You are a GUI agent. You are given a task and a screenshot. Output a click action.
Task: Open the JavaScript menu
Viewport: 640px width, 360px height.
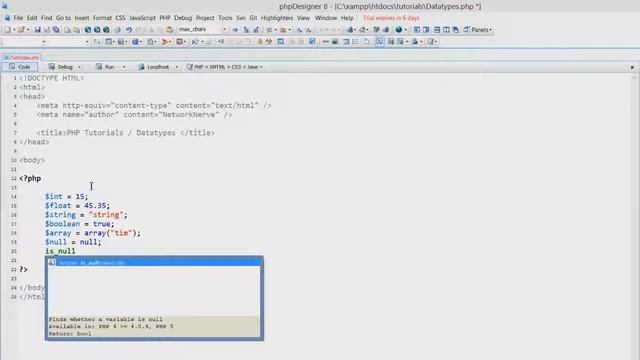click(x=142, y=18)
